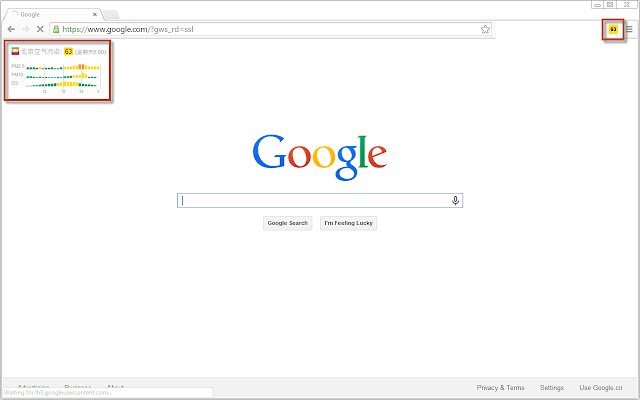
Task: Click the I'm Feeling Lucky button
Action: [x=349, y=223]
